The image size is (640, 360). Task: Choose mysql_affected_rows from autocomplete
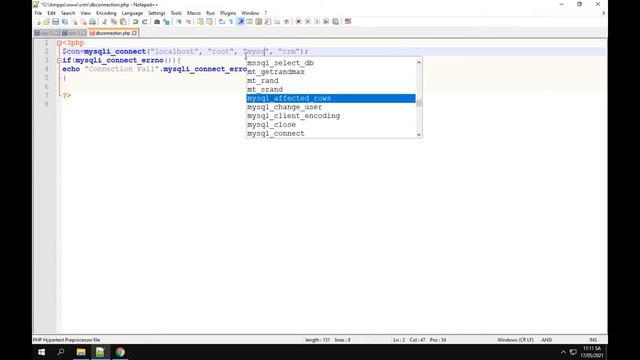(x=331, y=98)
